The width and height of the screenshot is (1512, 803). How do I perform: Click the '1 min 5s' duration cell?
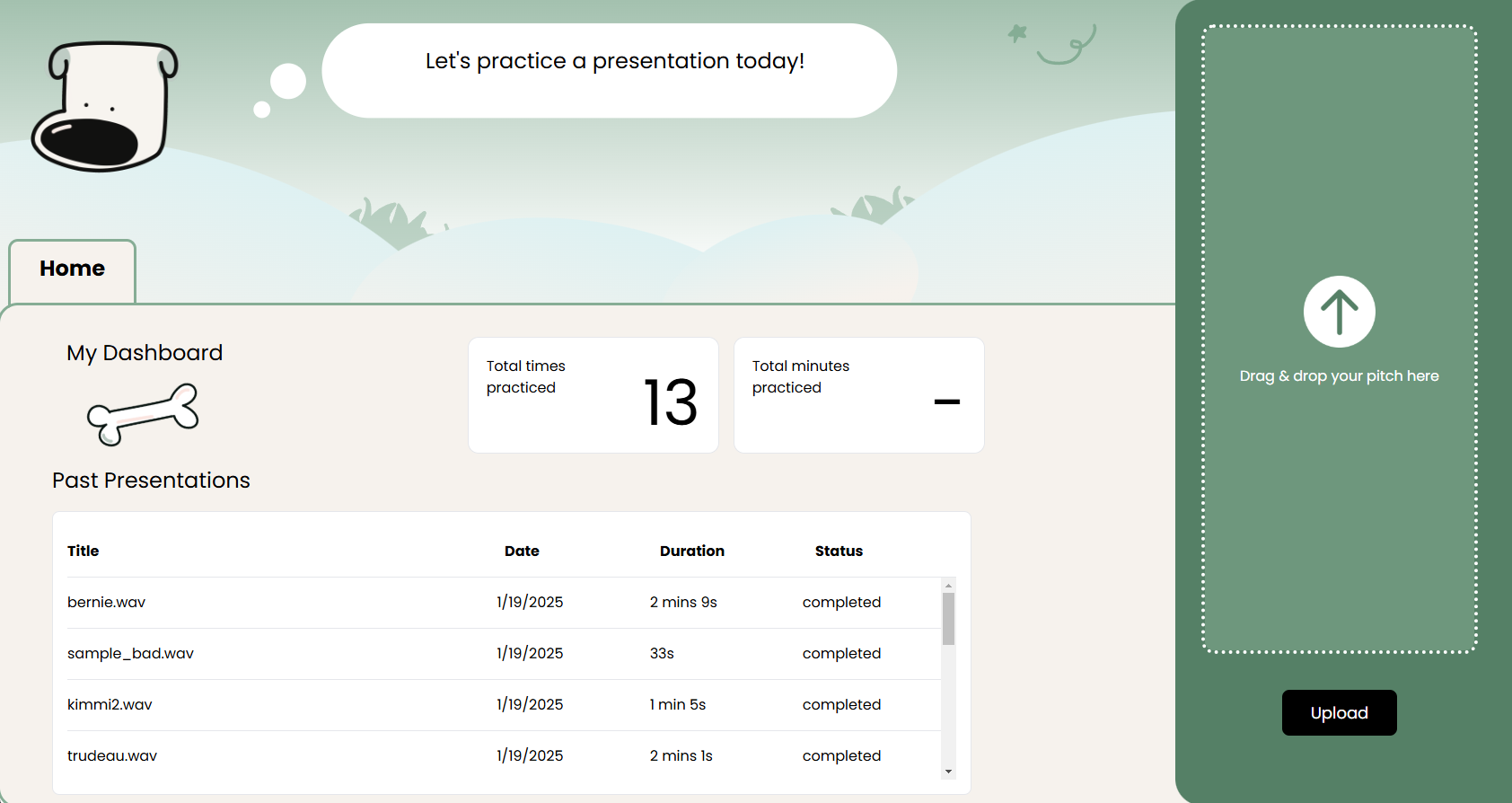(678, 704)
